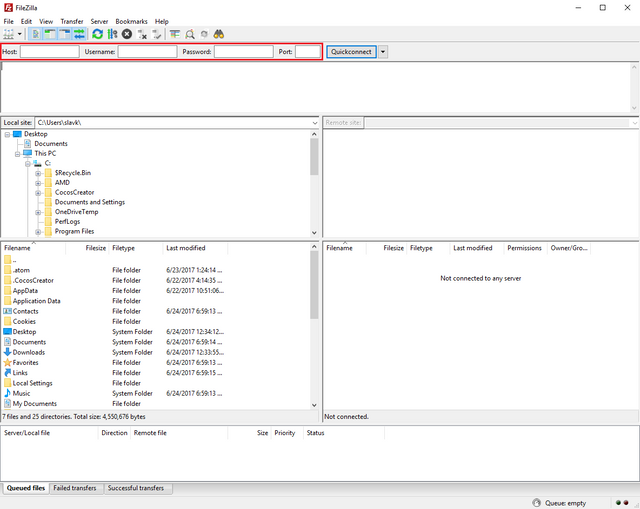Open the Bookmarks menu
Image resolution: width=640 pixels, height=509 pixels.
(131, 21)
